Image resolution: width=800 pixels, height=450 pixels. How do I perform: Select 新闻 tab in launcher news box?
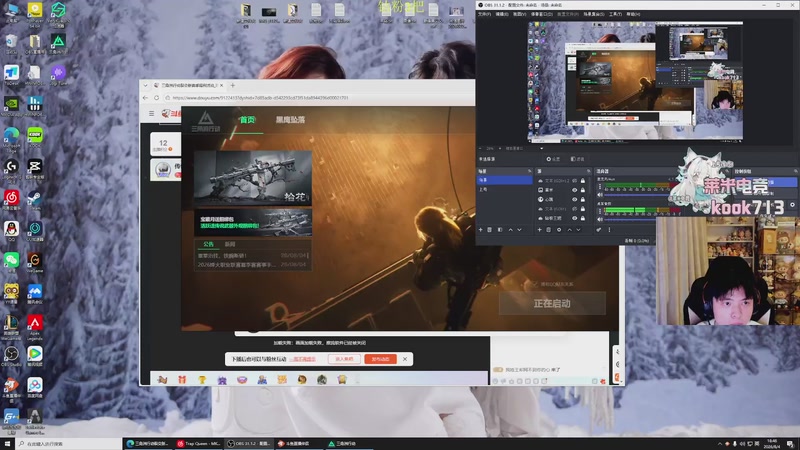[x=230, y=244]
